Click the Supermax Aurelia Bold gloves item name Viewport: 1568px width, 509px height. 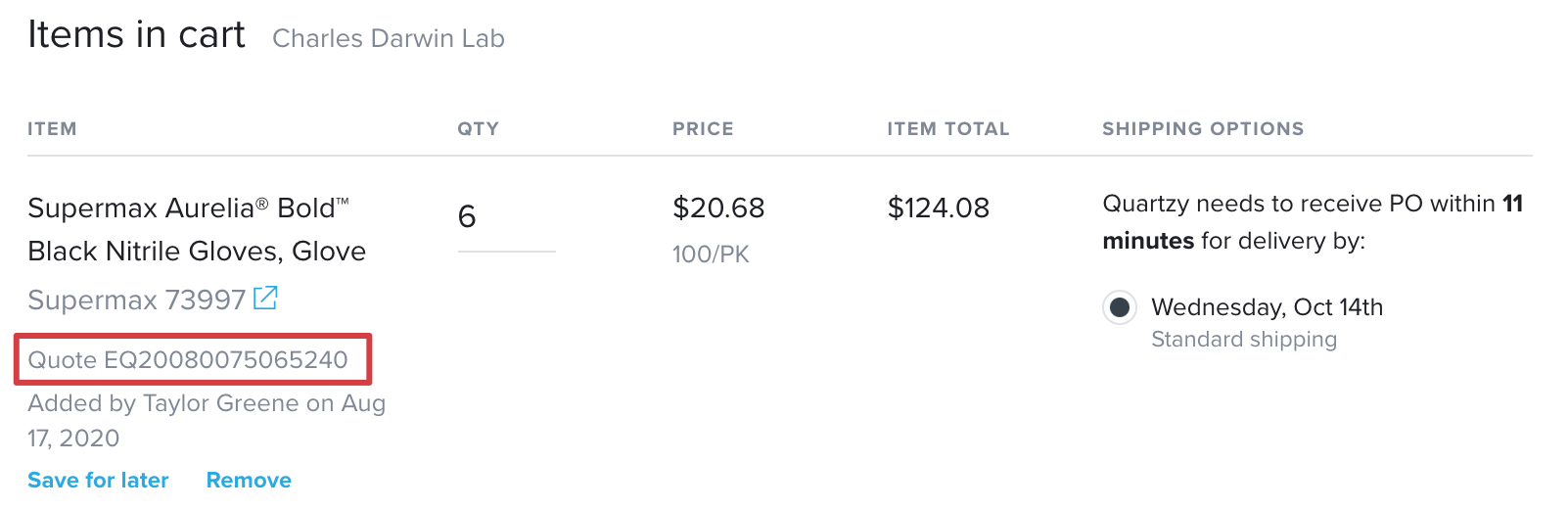[197, 229]
